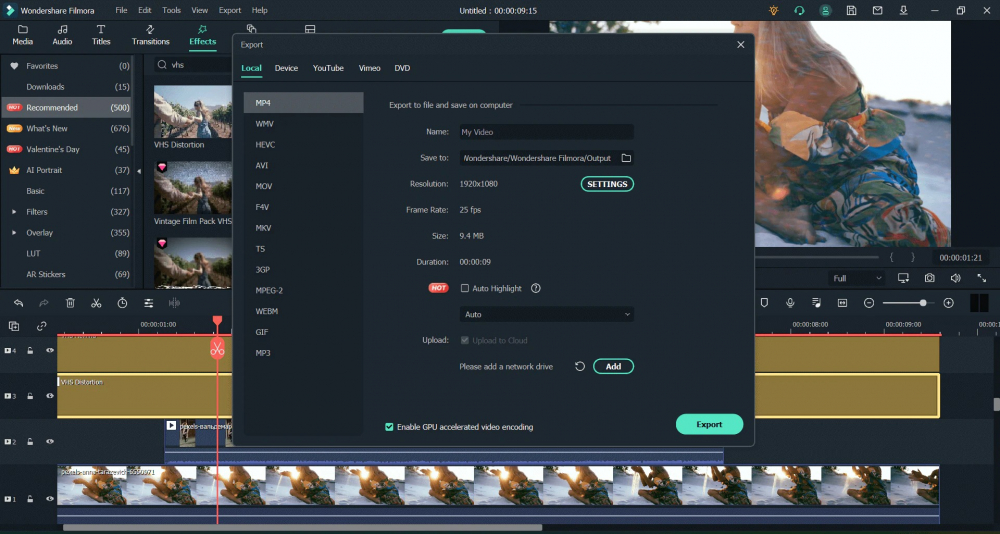Click the trash delete icon in timeline

70,303
